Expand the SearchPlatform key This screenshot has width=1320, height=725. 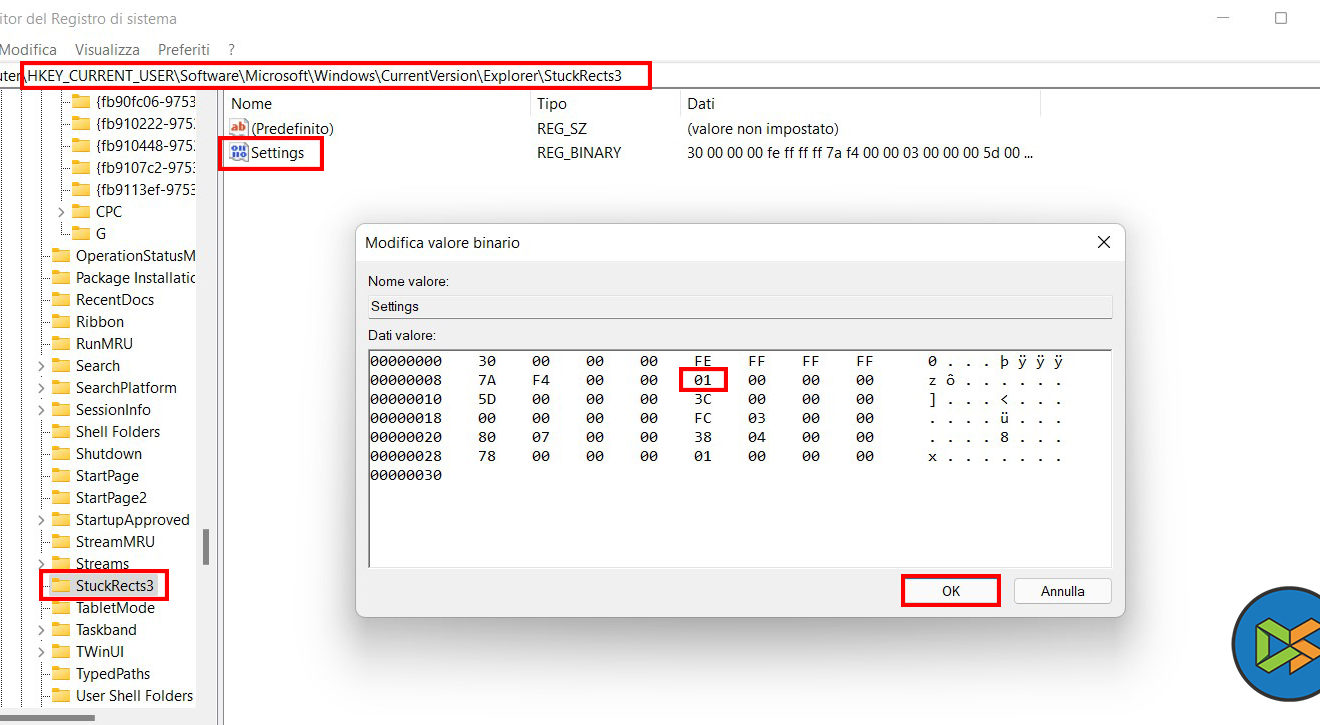pos(41,388)
